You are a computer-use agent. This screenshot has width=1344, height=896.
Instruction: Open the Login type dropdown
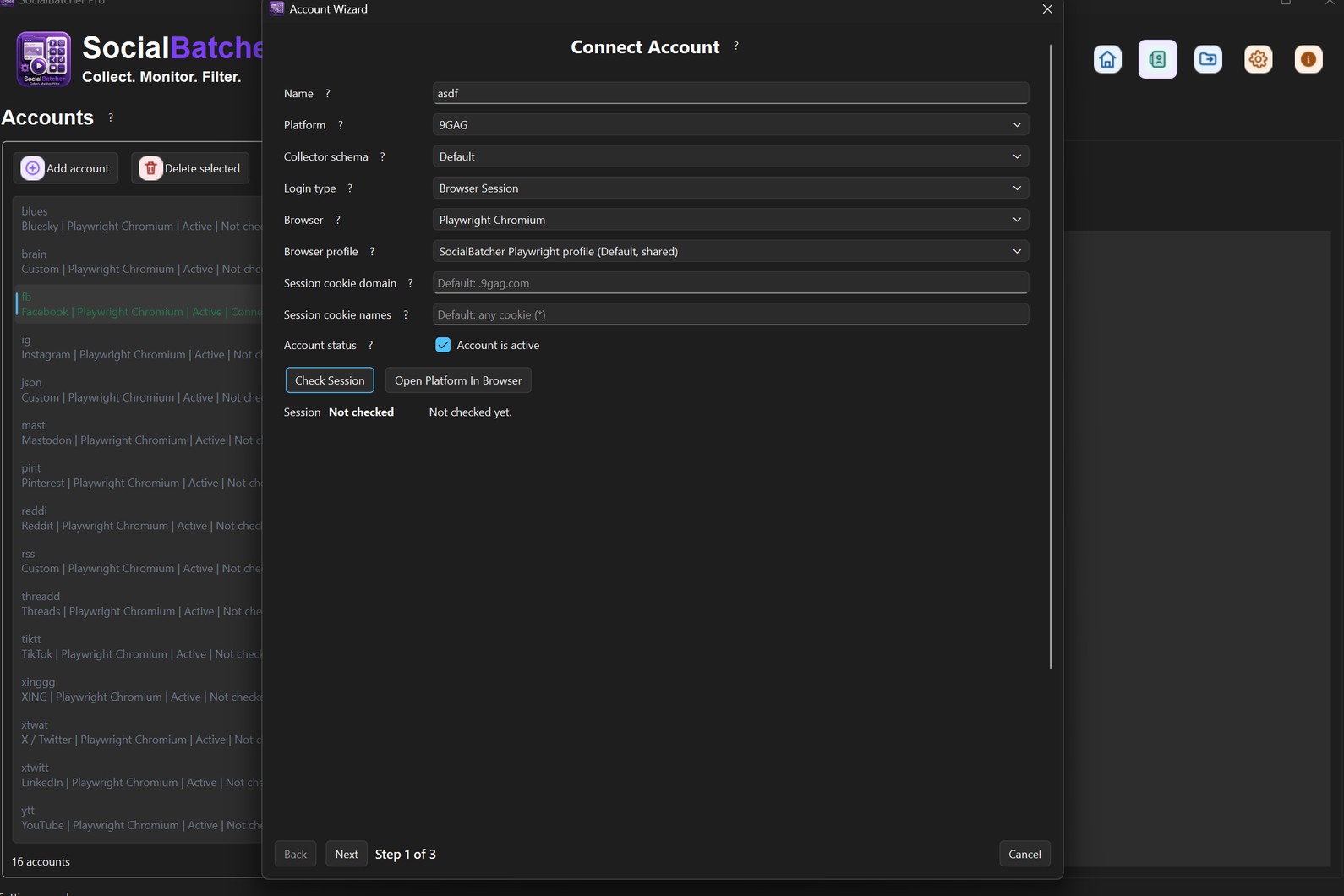[730, 188]
